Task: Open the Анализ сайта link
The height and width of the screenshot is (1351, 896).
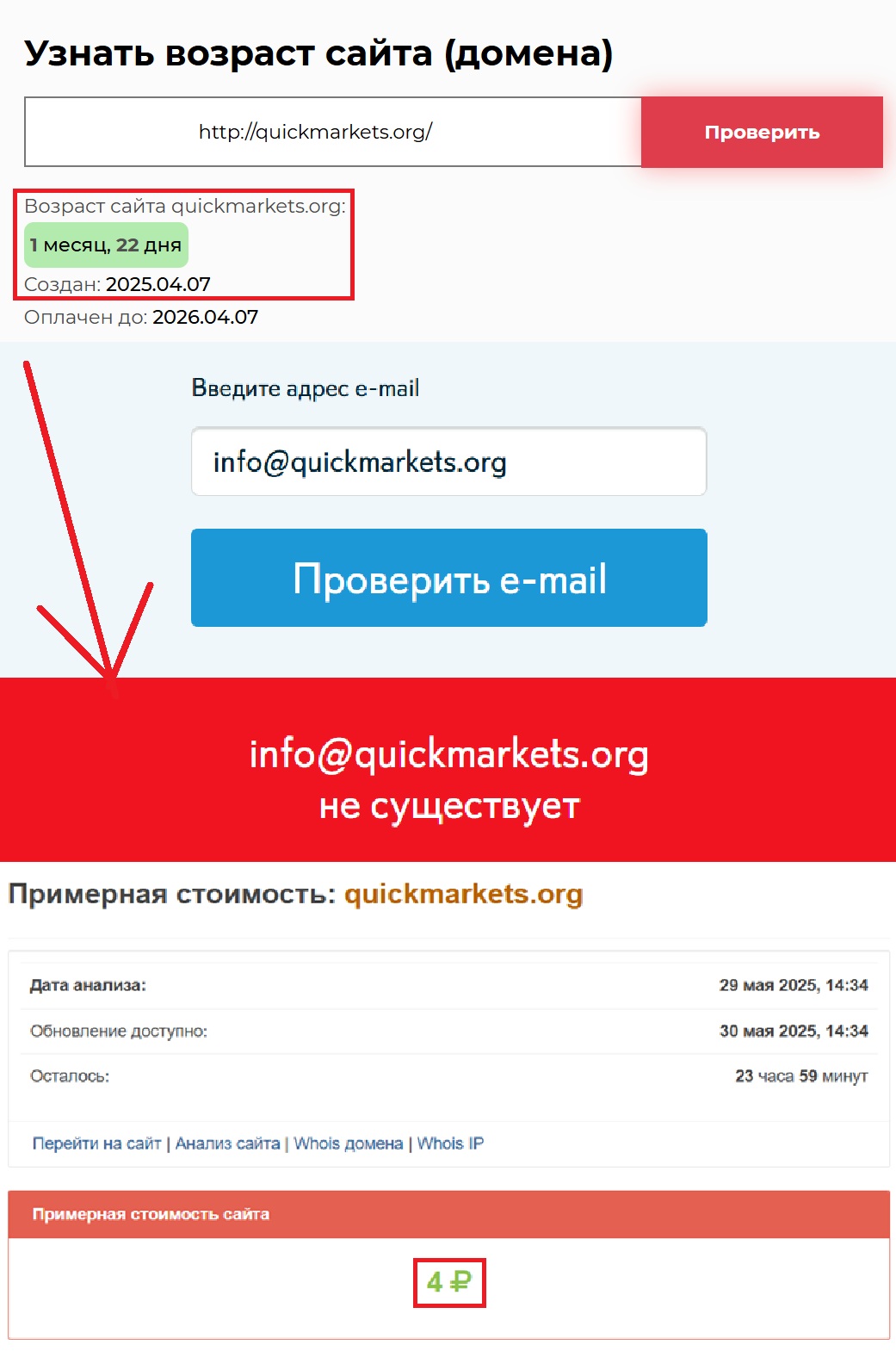Action: click(228, 1143)
